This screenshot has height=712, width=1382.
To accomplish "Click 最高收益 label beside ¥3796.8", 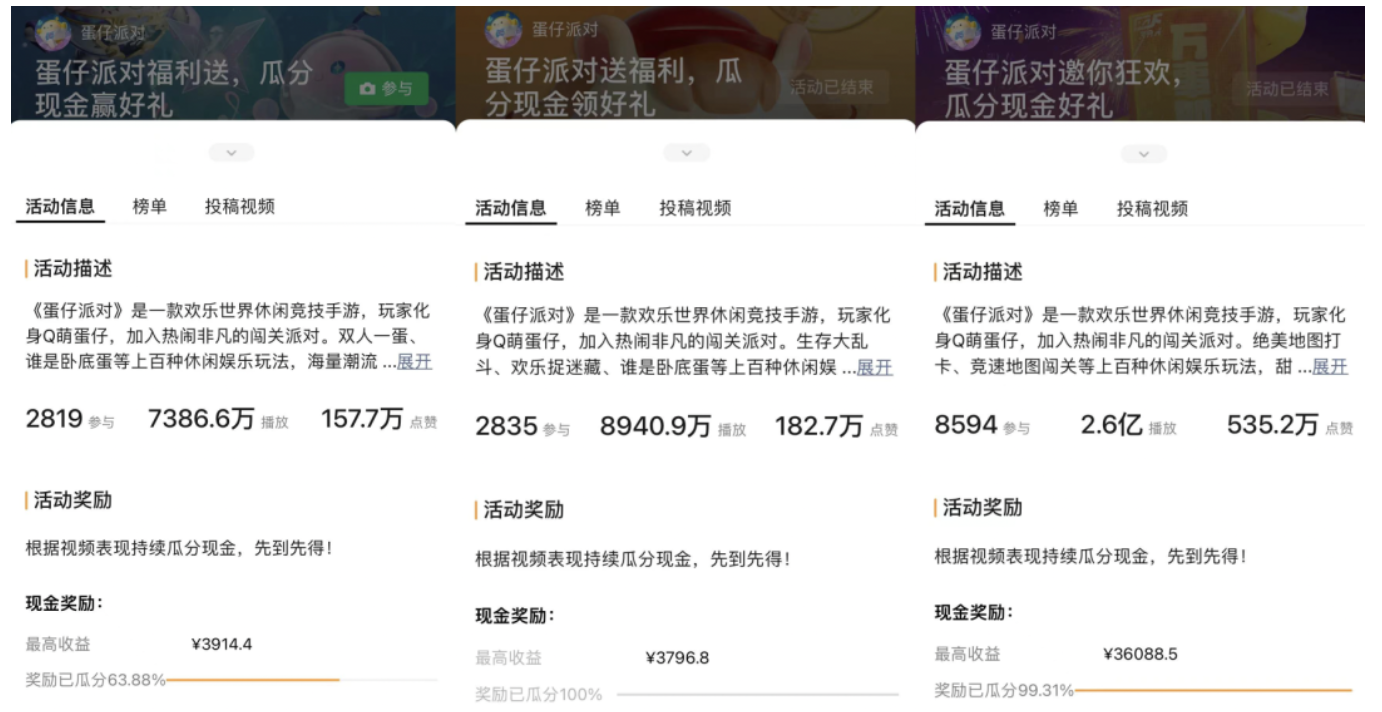I will coord(508,658).
